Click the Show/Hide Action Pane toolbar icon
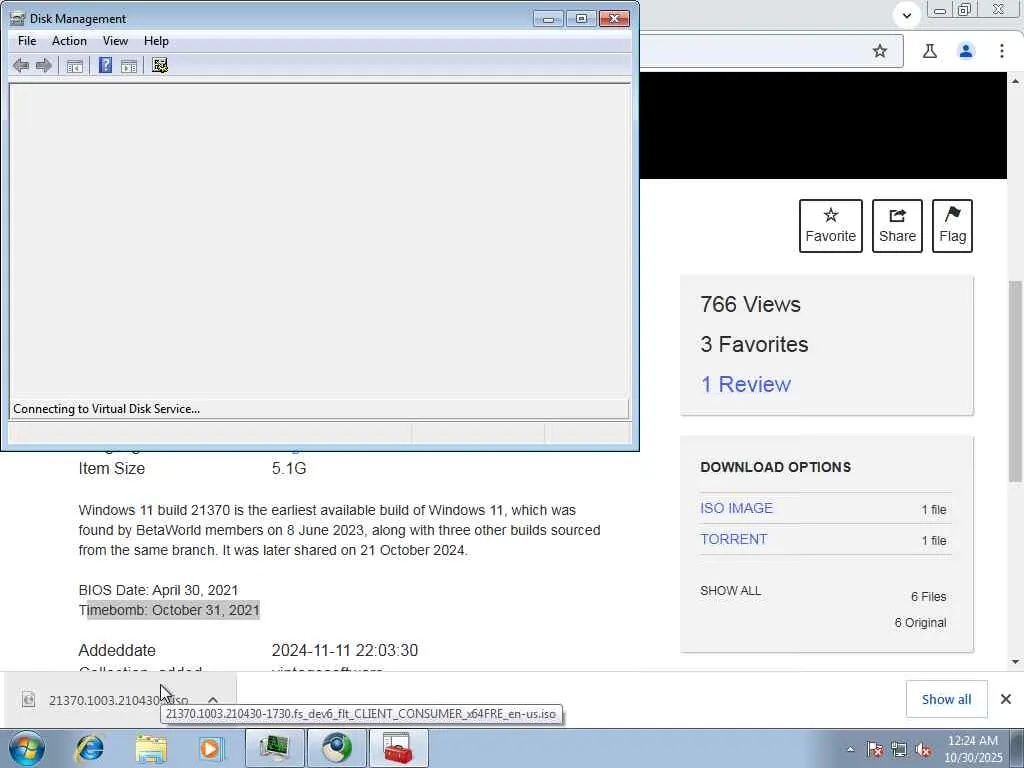The width and height of the screenshot is (1024, 768). tap(129, 65)
